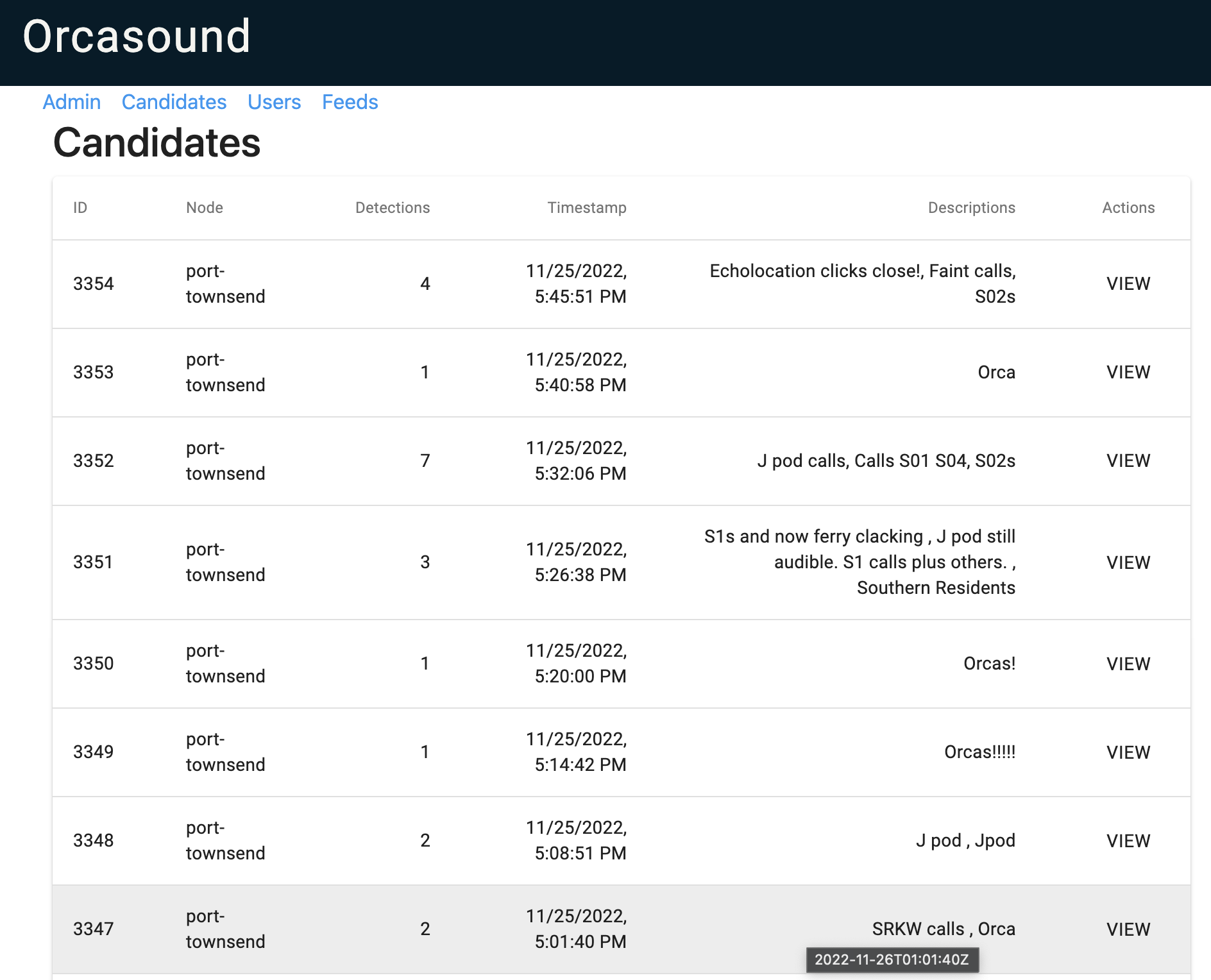Open the Feeds navigation link
1211x980 pixels.
(x=350, y=102)
